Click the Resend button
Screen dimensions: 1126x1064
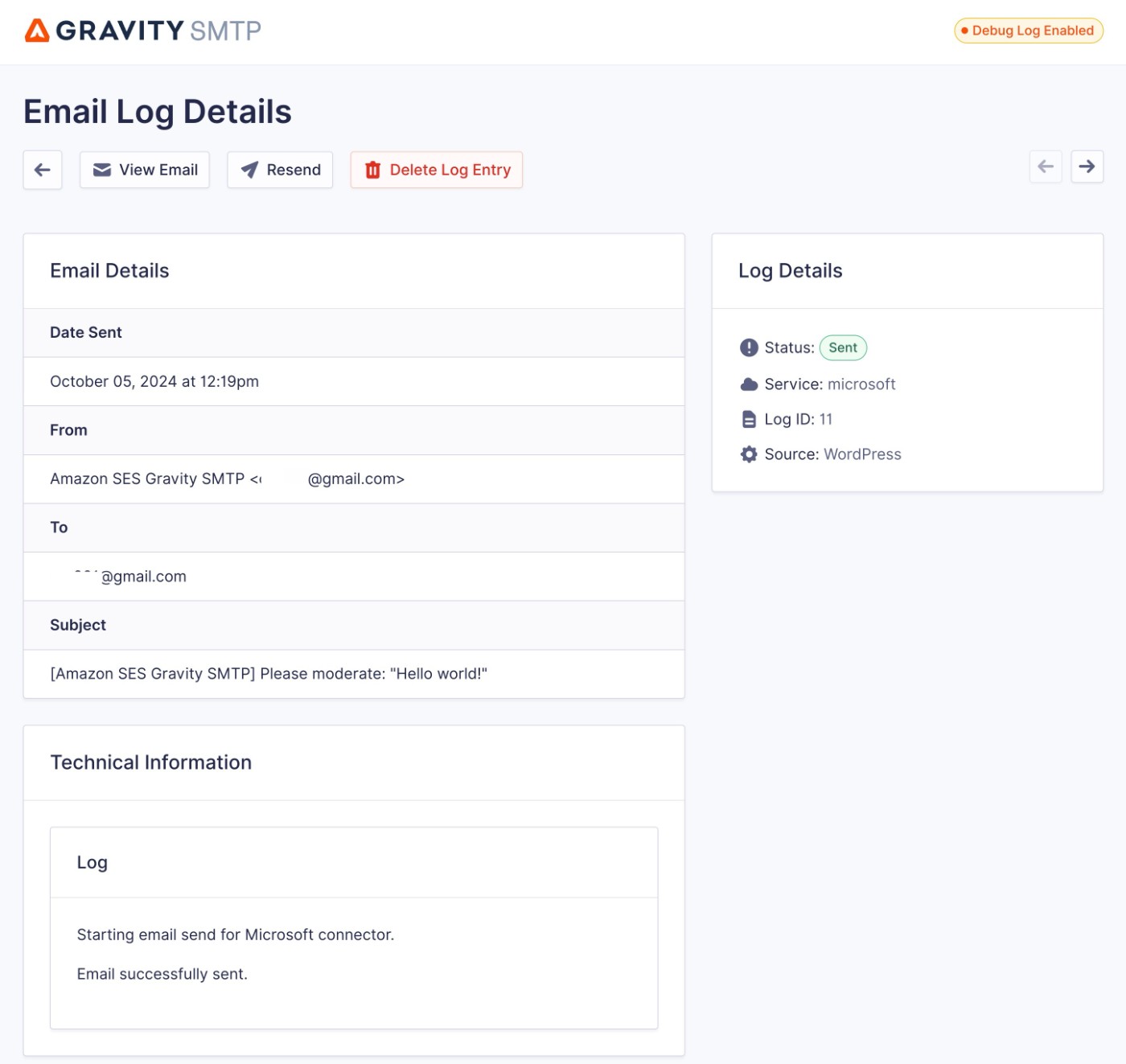(x=280, y=170)
